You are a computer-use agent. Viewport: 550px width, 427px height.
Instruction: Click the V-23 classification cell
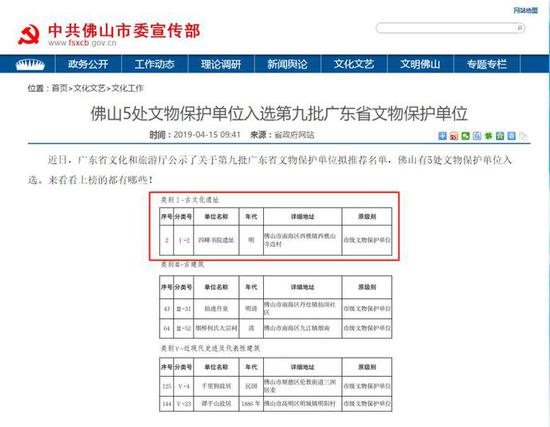tap(184, 404)
